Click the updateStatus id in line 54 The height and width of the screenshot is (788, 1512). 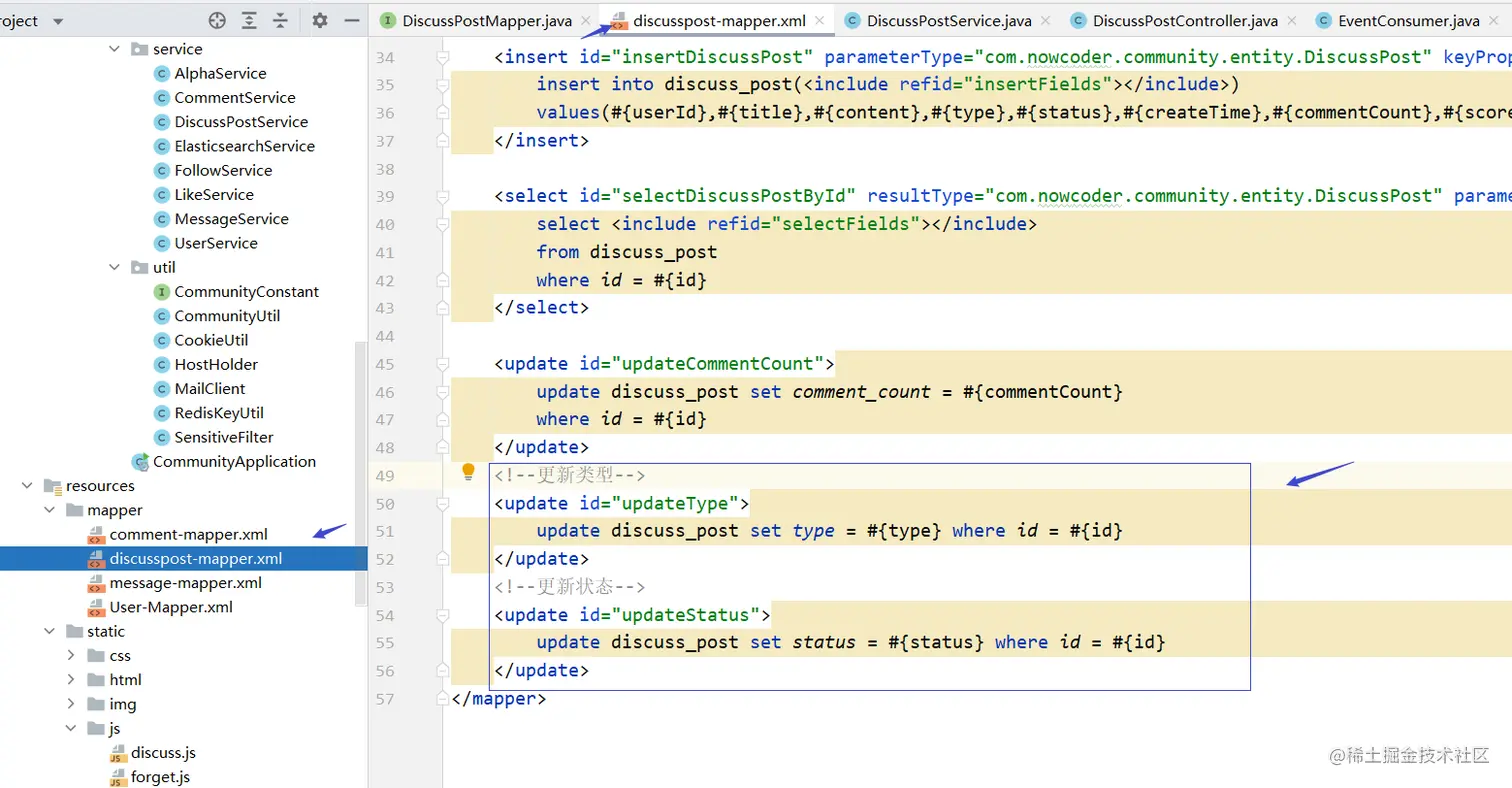coord(690,614)
